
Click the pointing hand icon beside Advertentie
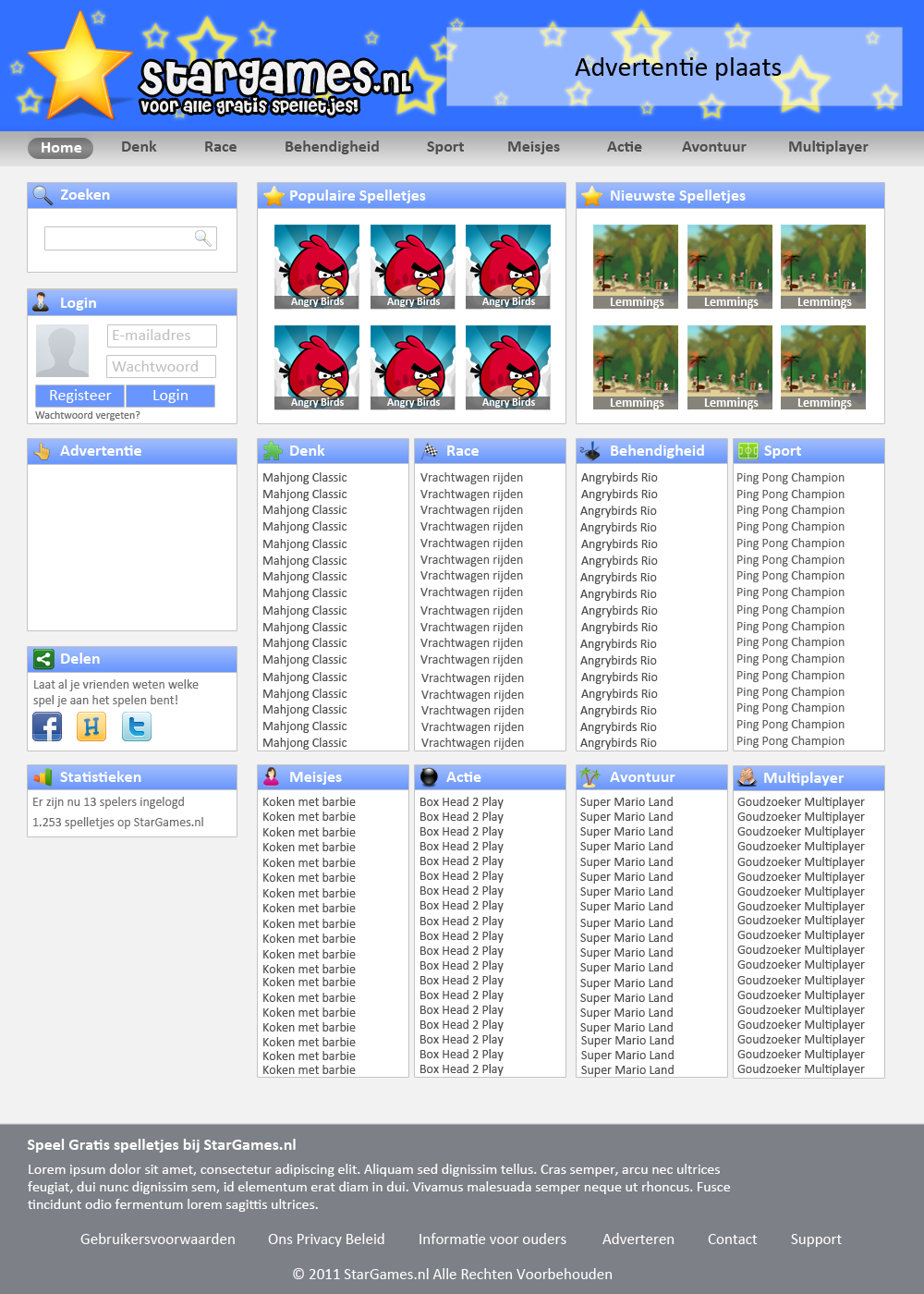(43, 451)
